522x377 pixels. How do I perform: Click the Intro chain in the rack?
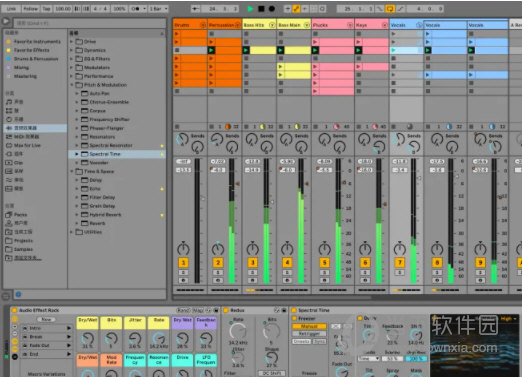(x=46, y=328)
